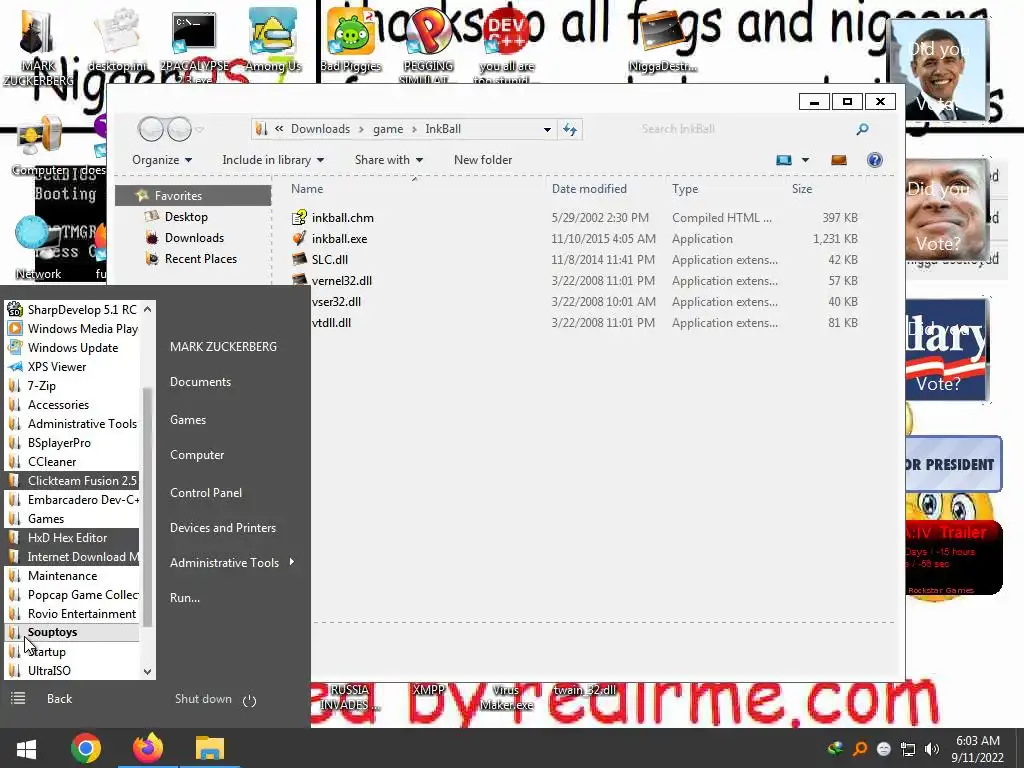The width and height of the screenshot is (1024, 768).
Task: Click the game breadcrumb in address bar
Action: (x=388, y=129)
